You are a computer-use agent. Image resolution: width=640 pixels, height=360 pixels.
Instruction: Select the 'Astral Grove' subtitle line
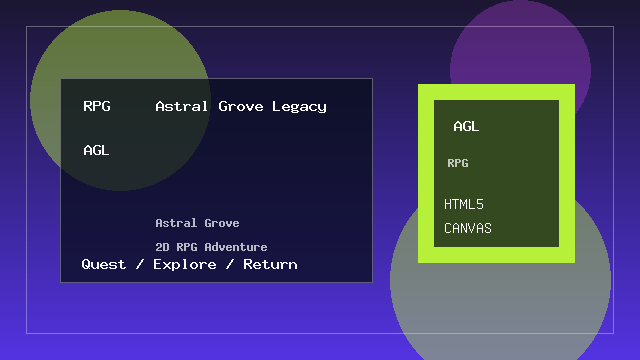tap(197, 223)
